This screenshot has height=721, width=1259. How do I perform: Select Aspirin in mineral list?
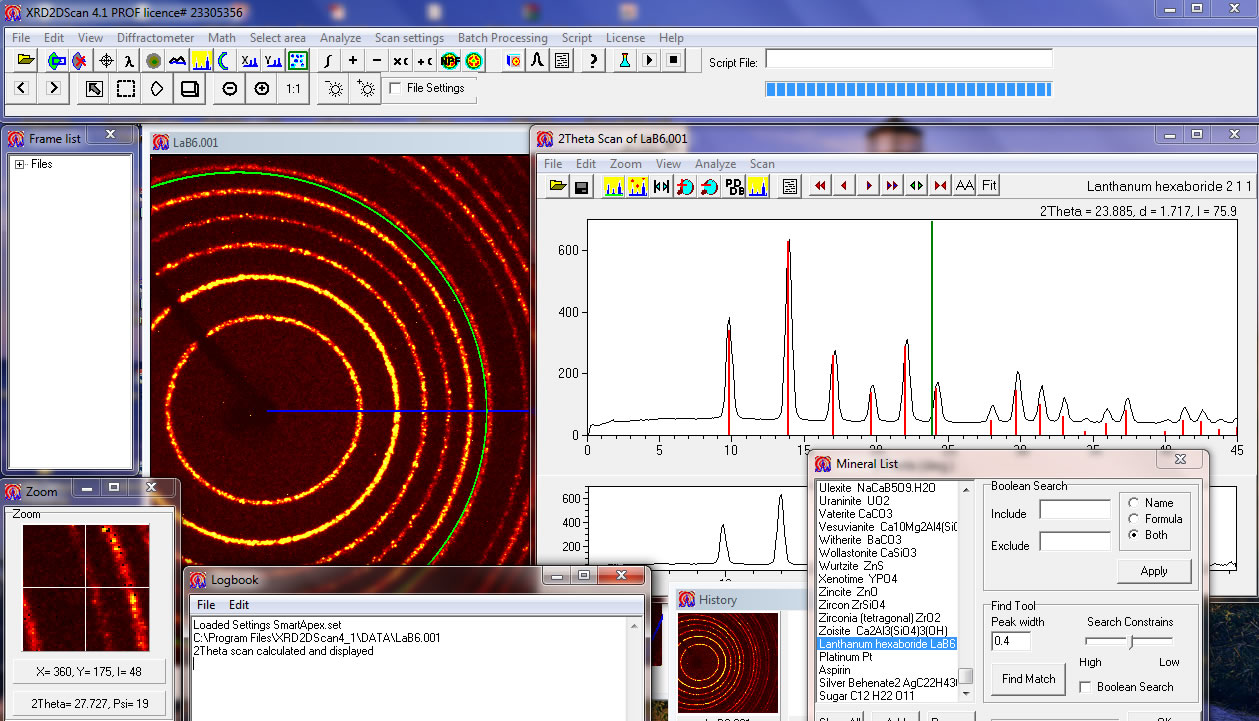(x=835, y=670)
